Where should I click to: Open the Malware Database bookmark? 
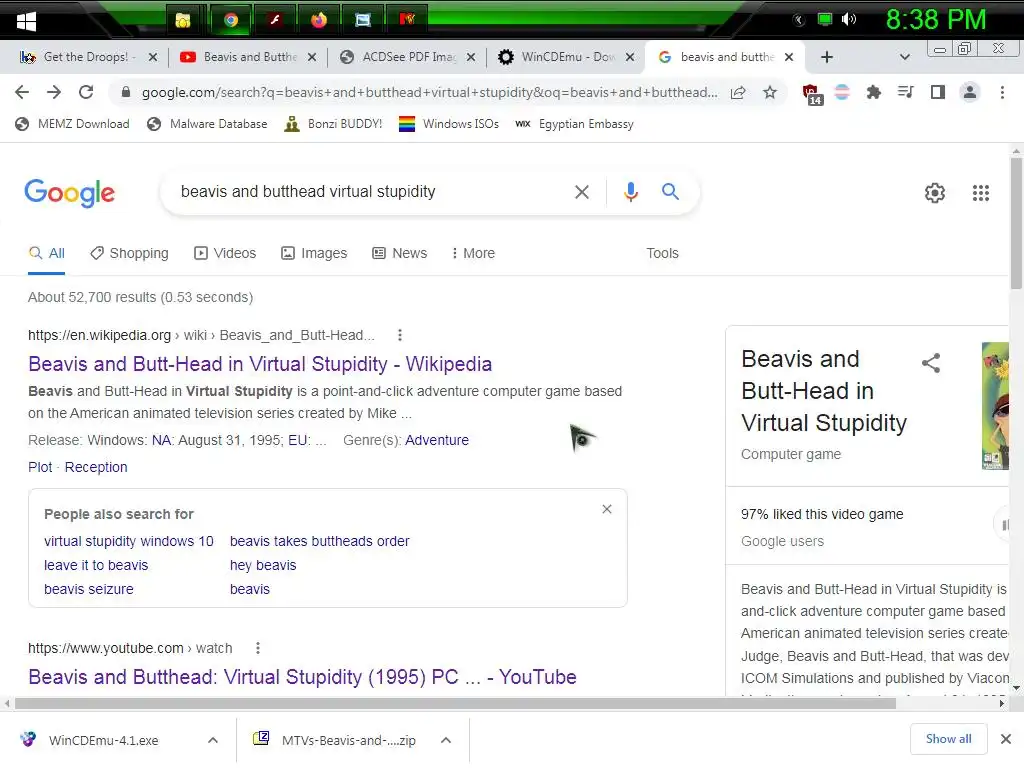tap(208, 124)
